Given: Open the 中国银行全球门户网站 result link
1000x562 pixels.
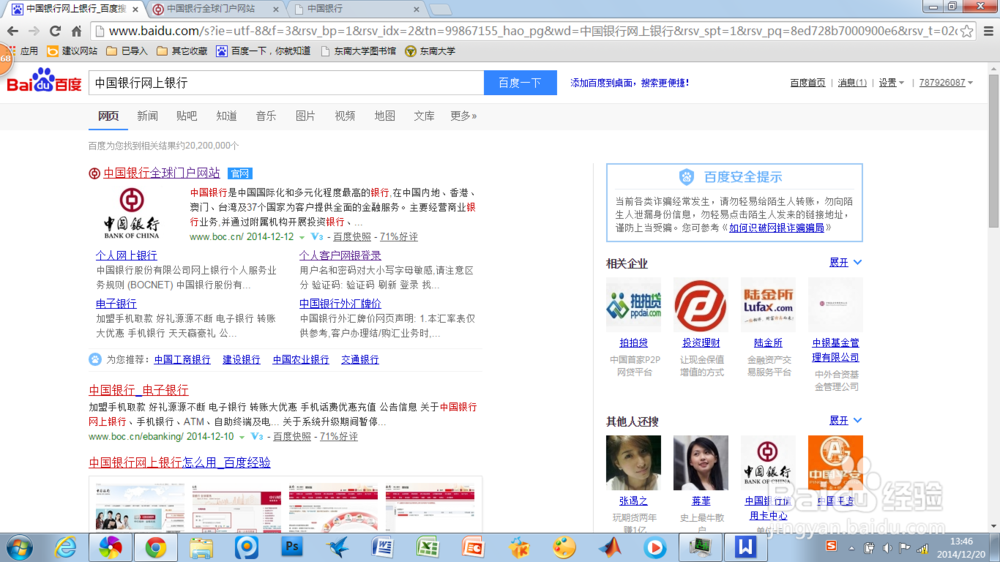Looking at the screenshot, I should click(x=161, y=173).
